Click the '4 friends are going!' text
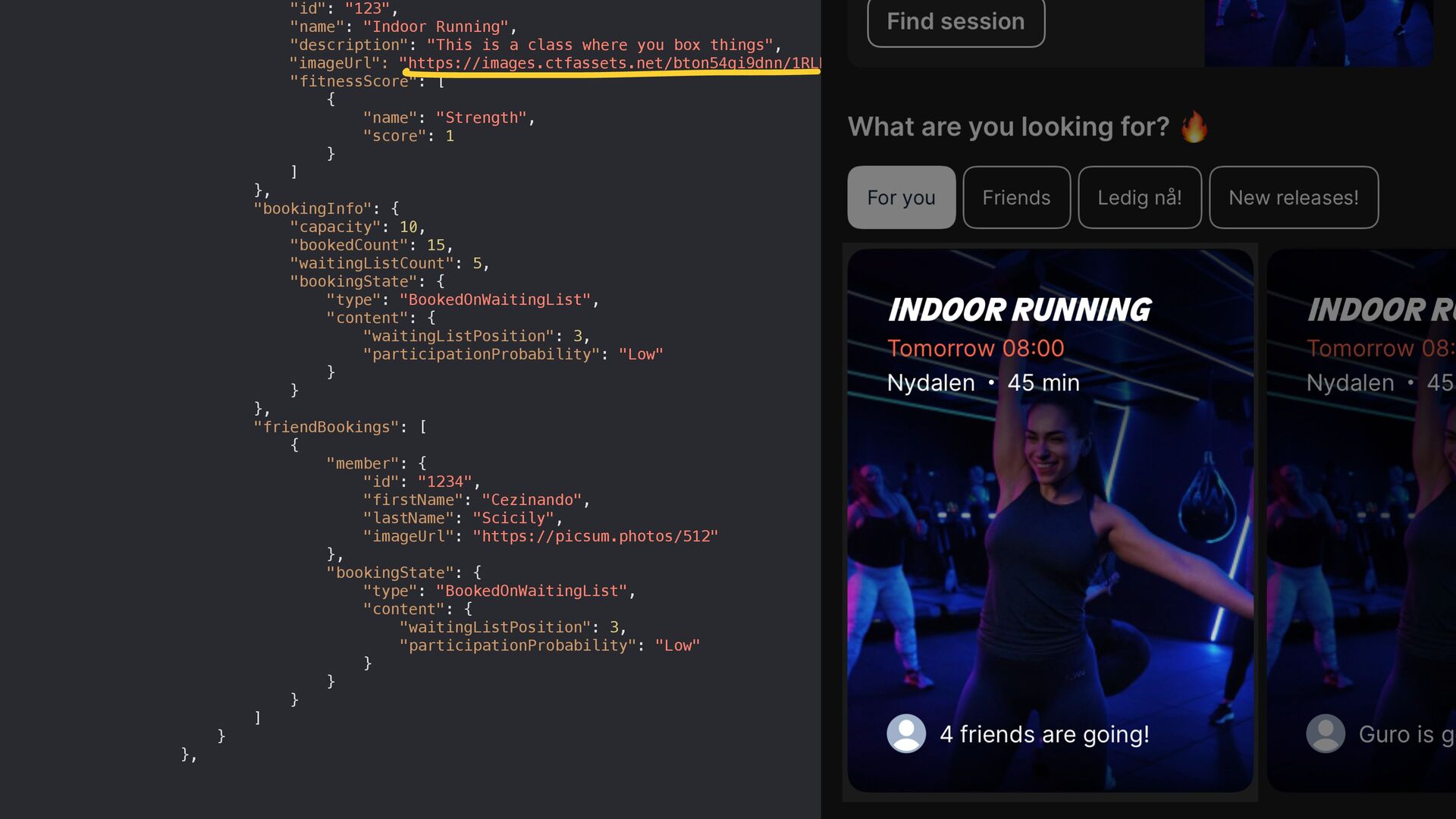 coord(1044,734)
